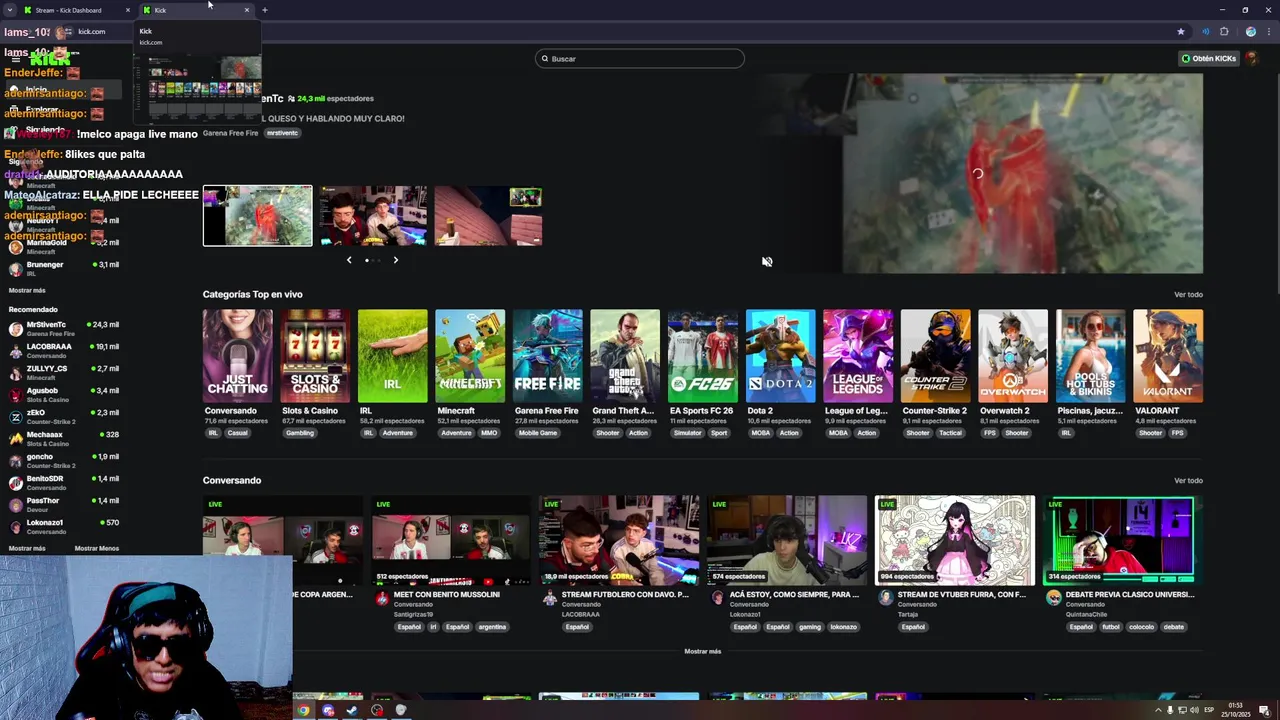Click Chrome icon in Windows taskbar
1280x720 pixels.
pos(303,711)
